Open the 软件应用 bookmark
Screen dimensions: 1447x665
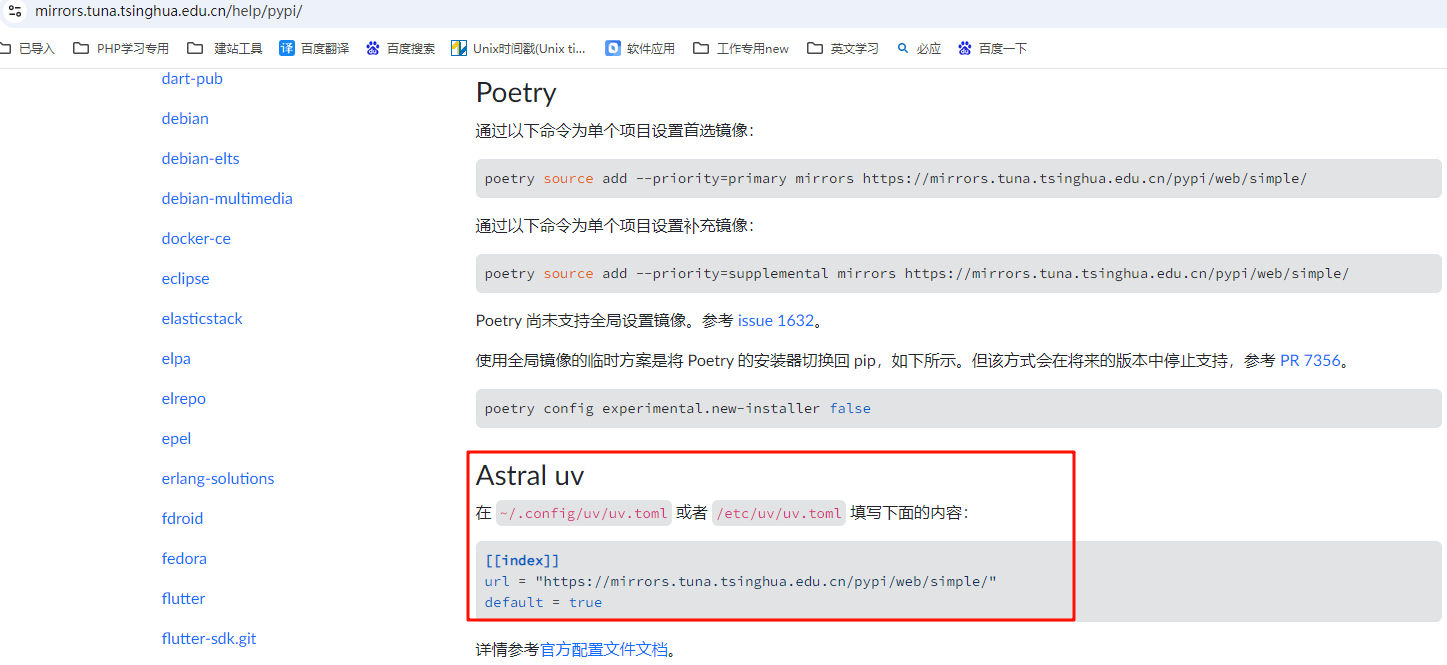[640, 48]
